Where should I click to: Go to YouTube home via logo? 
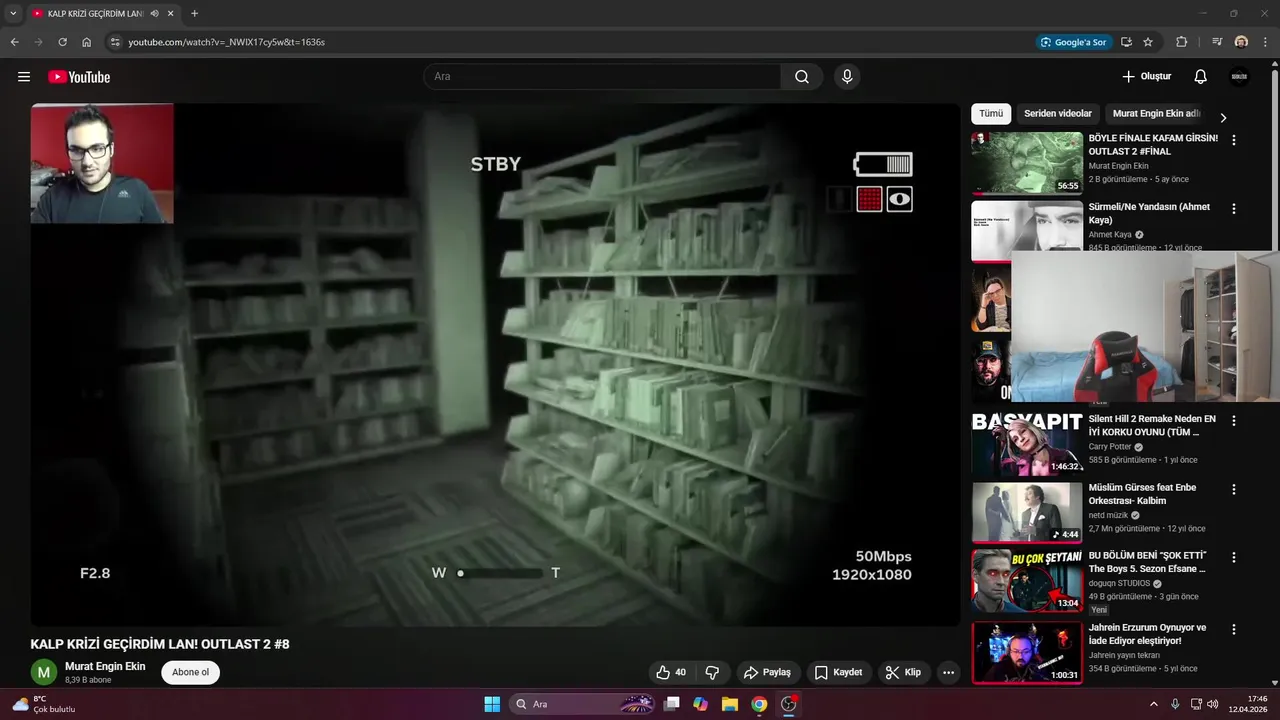[79, 77]
